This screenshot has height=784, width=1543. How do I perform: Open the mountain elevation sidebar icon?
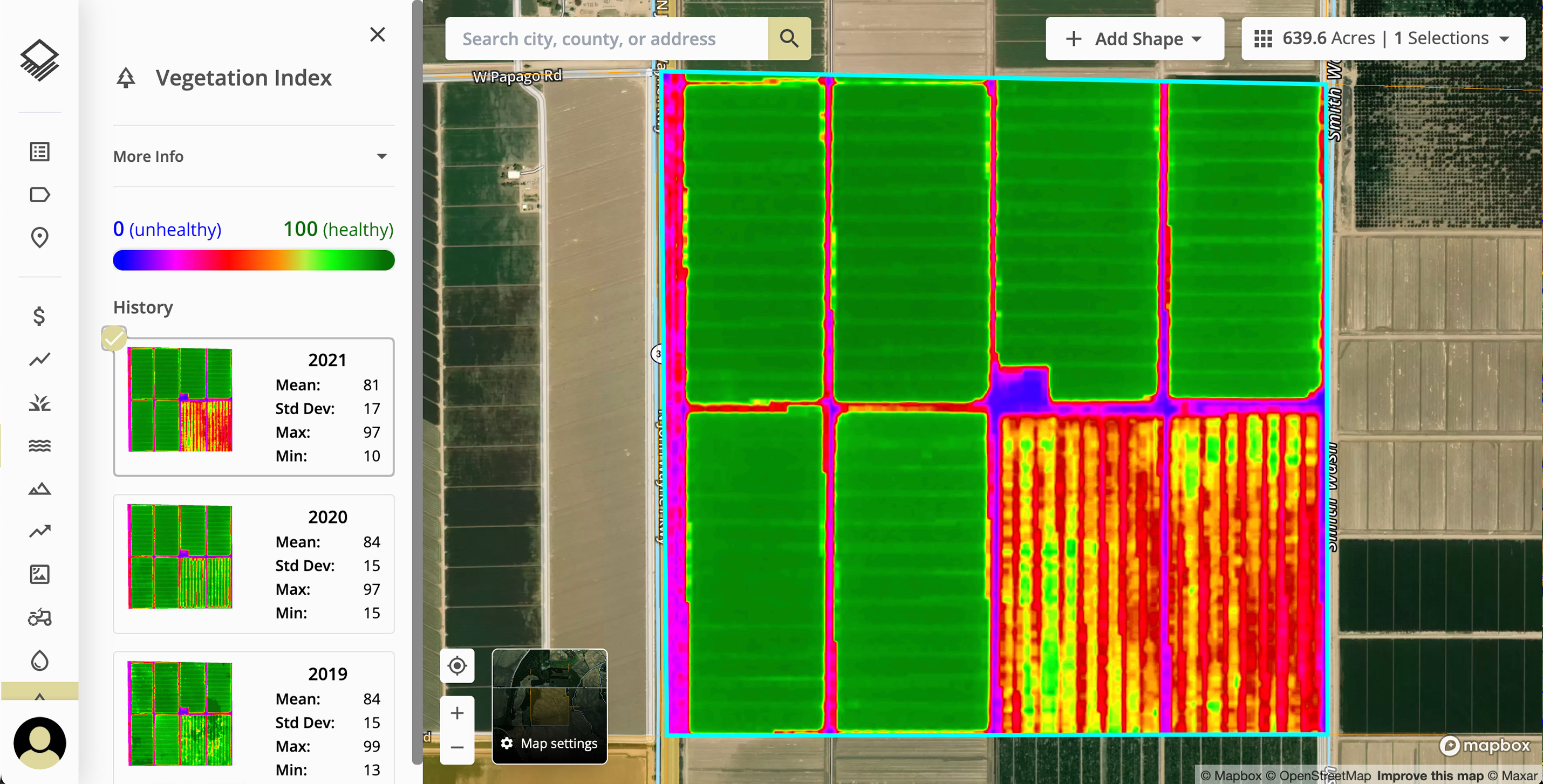pyautogui.click(x=39, y=489)
